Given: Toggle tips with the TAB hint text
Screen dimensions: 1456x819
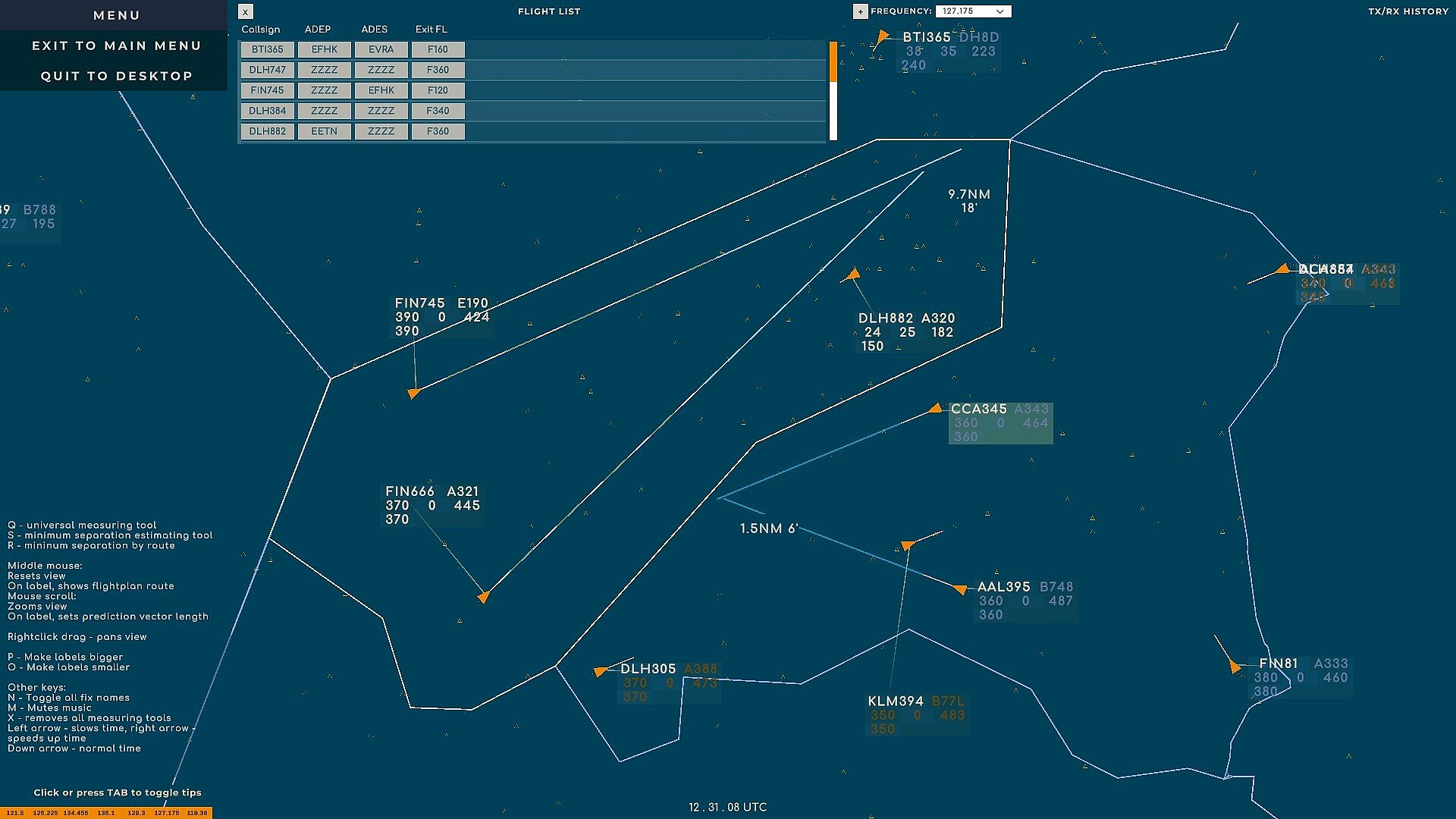Looking at the screenshot, I should (118, 792).
